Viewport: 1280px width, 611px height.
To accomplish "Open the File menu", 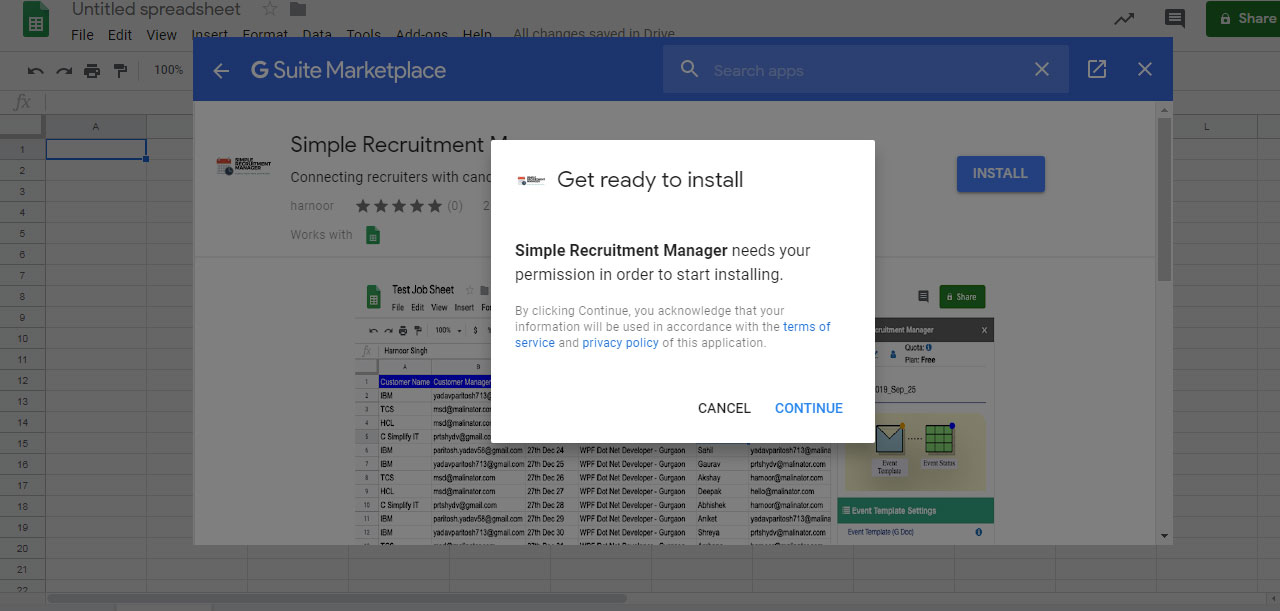I will click(x=82, y=35).
